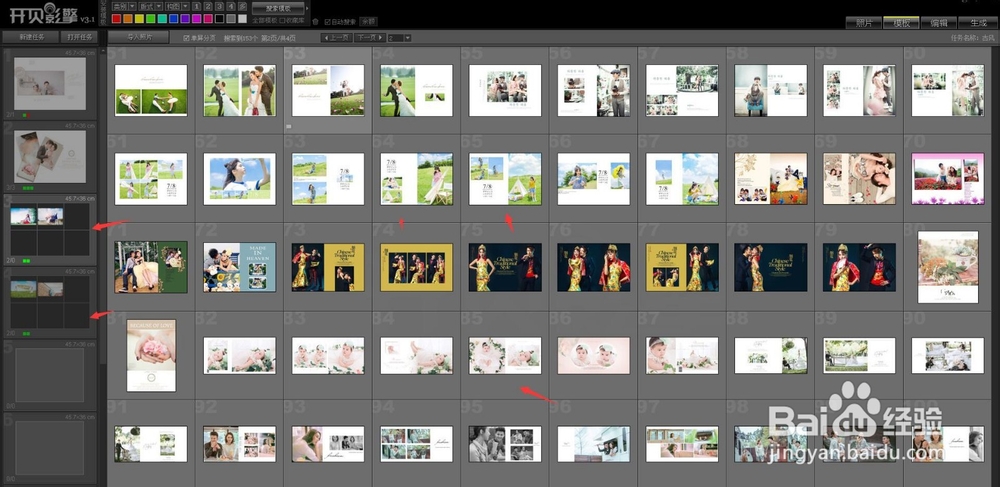
Task: Open the 类别 category dropdown
Action: click(124, 6)
